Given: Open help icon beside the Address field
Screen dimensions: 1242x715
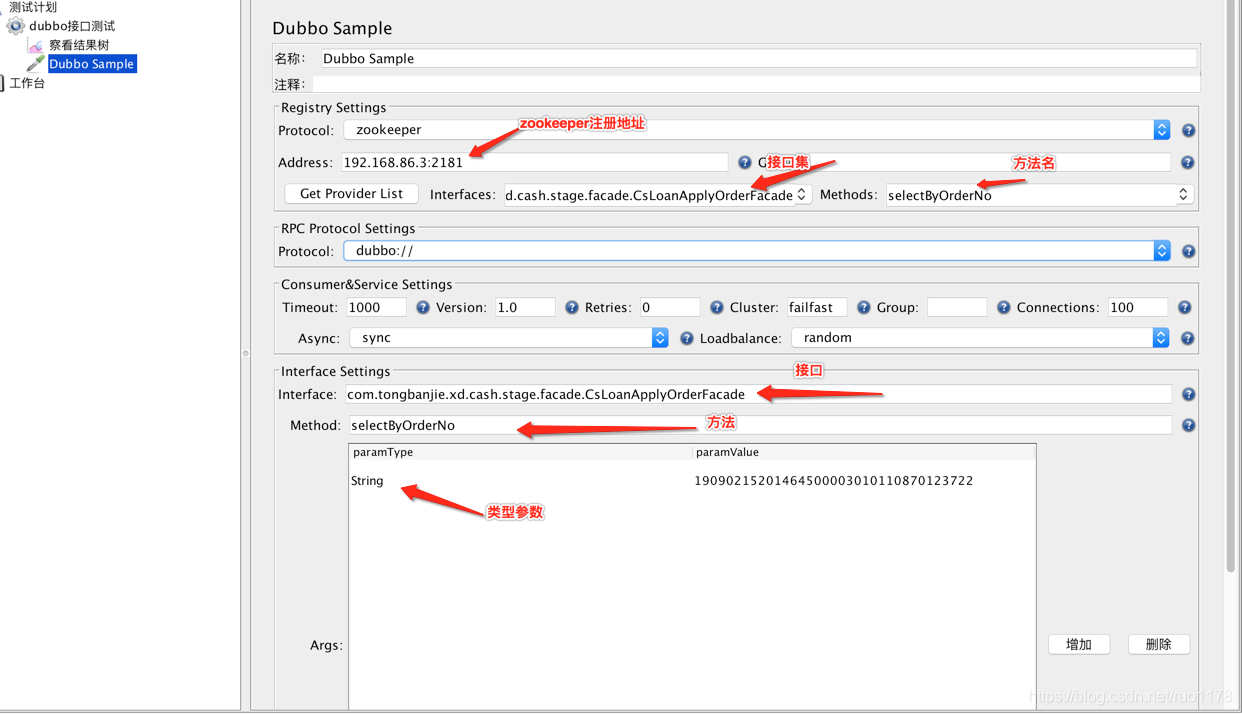Looking at the screenshot, I should tap(745, 161).
